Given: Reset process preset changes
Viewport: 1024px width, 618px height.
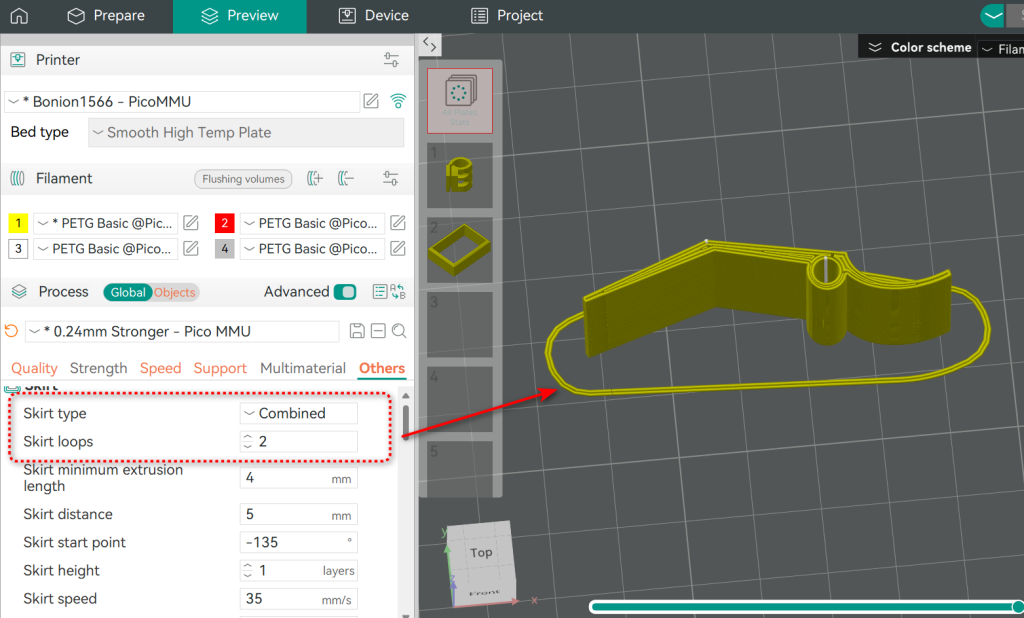Looking at the screenshot, I should [x=11, y=331].
